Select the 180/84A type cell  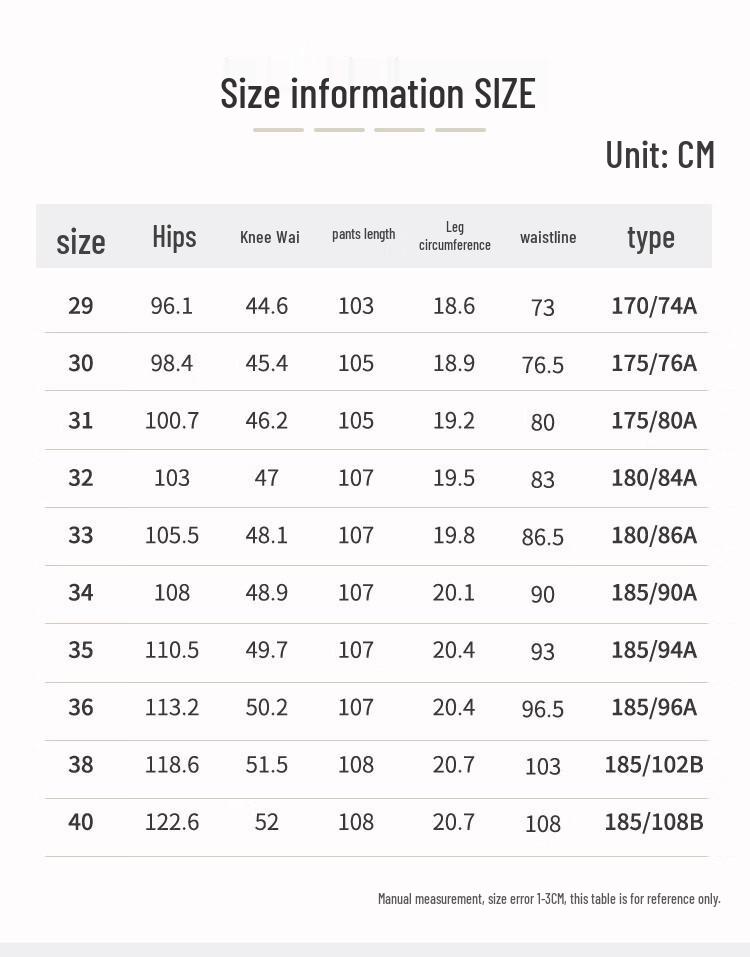[x=654, y=478]
